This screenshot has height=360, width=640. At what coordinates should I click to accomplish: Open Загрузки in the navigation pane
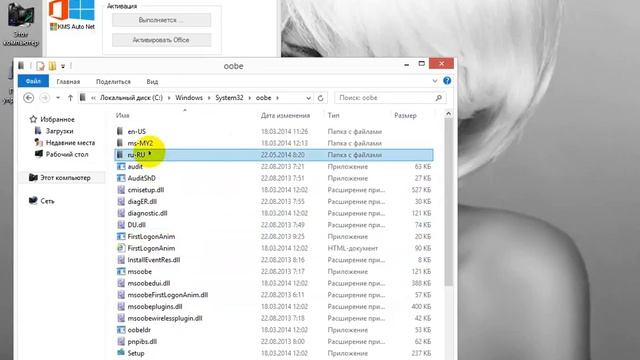(60, 131)
